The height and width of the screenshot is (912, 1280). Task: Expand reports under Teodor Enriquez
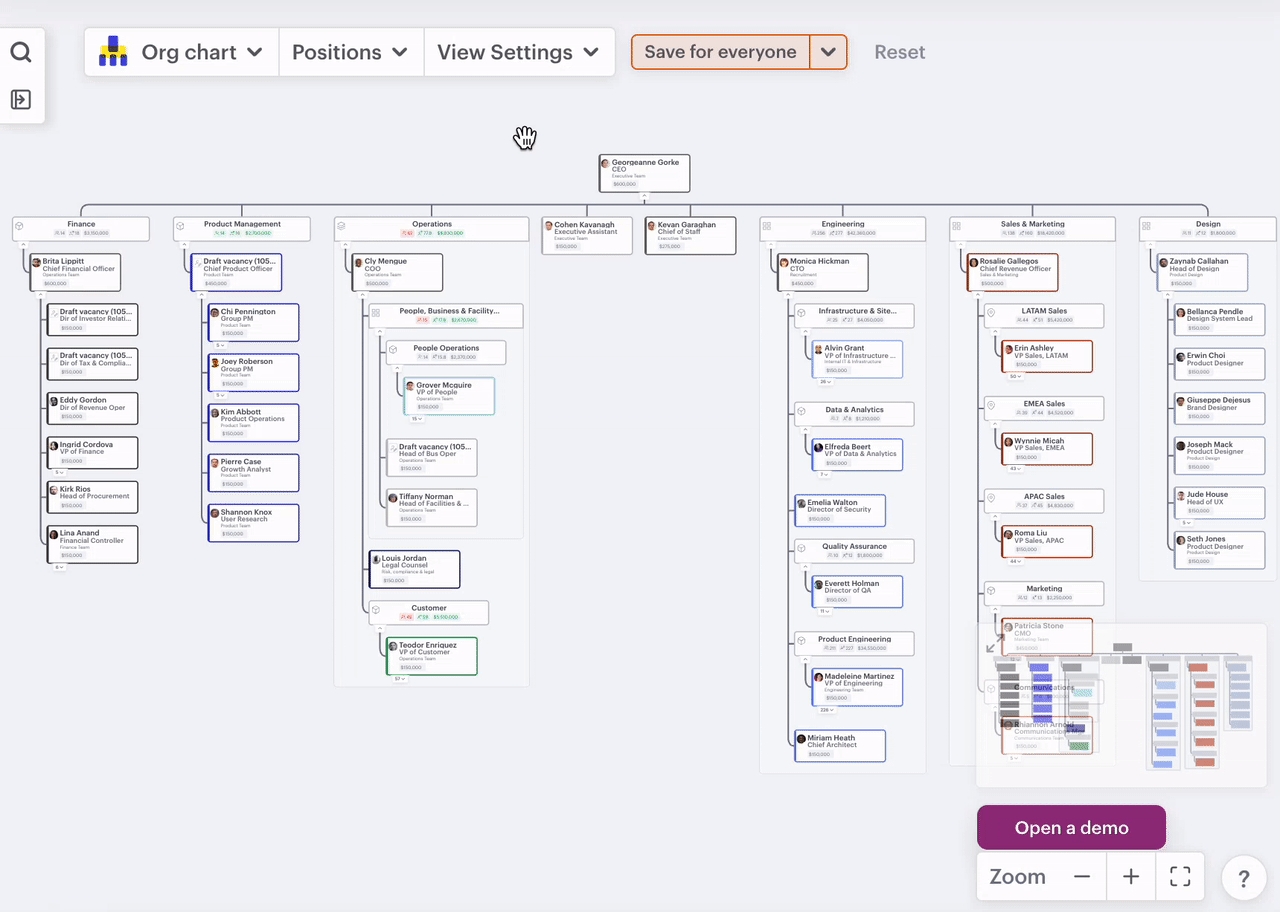399,677
